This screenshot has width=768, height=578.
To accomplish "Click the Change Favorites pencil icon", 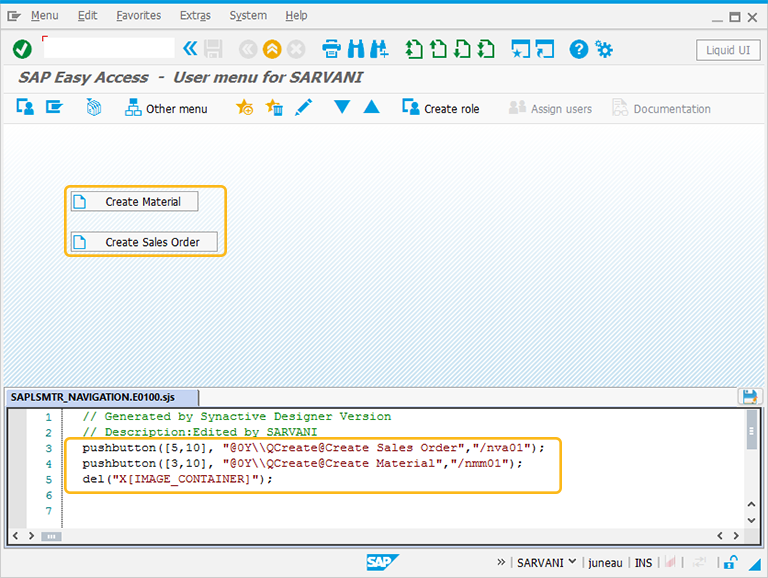I will tap(304, 107).
